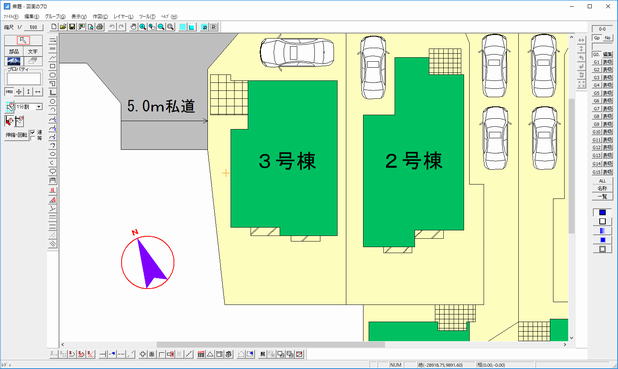
Task: Click the undo arrow icon
Action: click(112, 27)
